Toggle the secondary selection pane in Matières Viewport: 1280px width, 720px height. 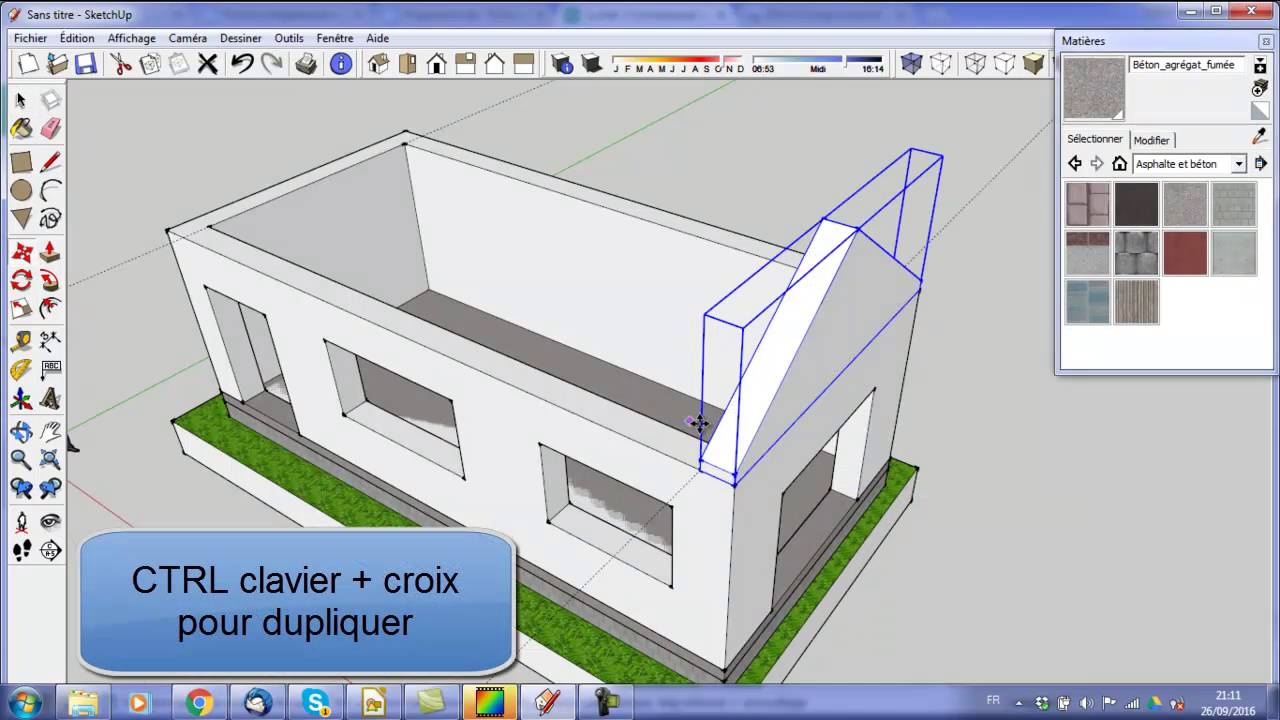click(1260, 66)
